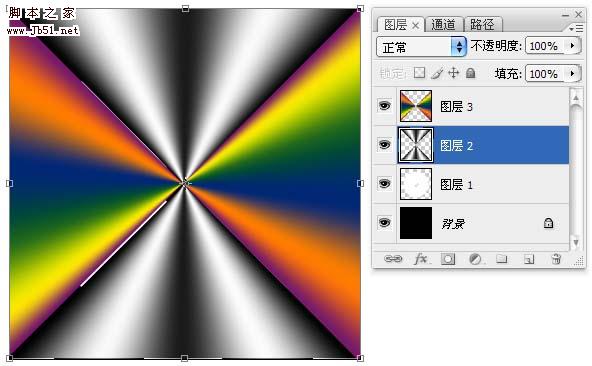
Task: Switch to the 图层 tab
Action: pos(395,25)
